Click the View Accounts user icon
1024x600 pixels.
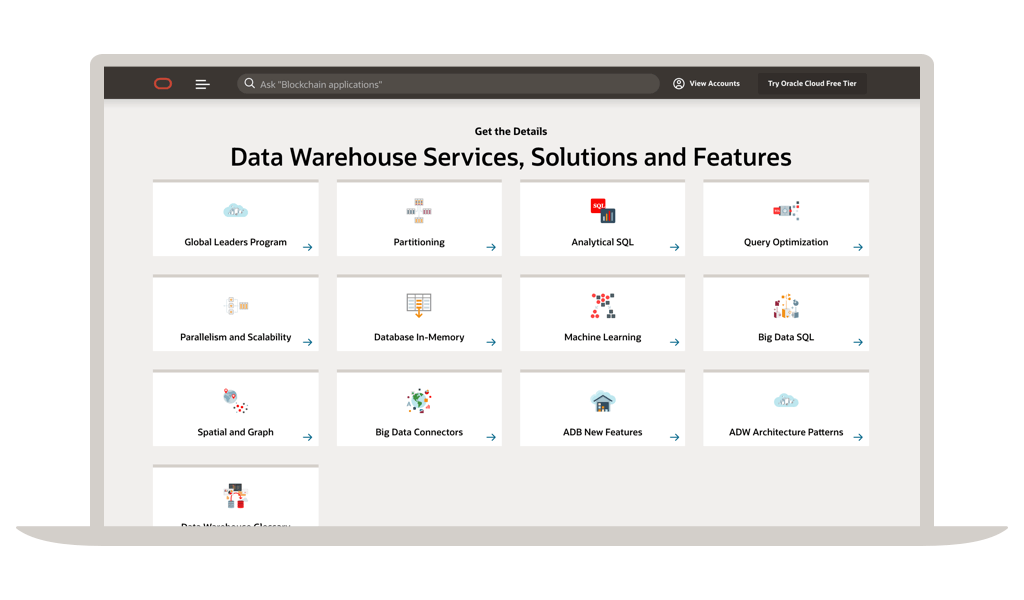(679, 84)
